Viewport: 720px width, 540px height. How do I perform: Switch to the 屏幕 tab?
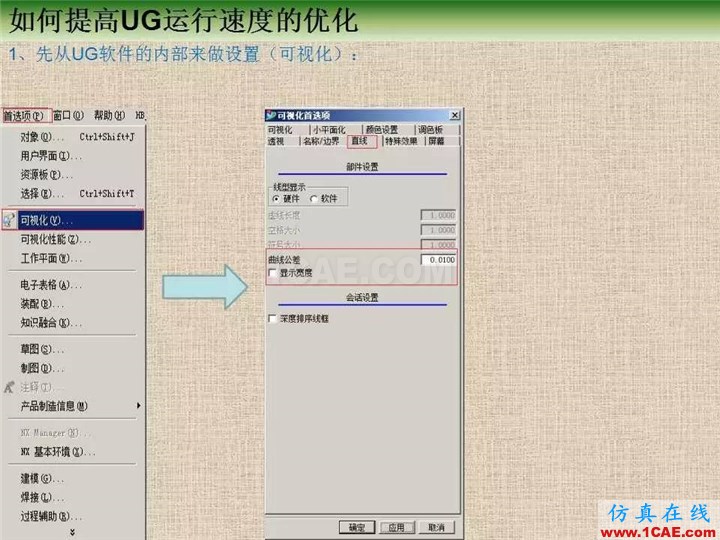[x=436, y=141]
